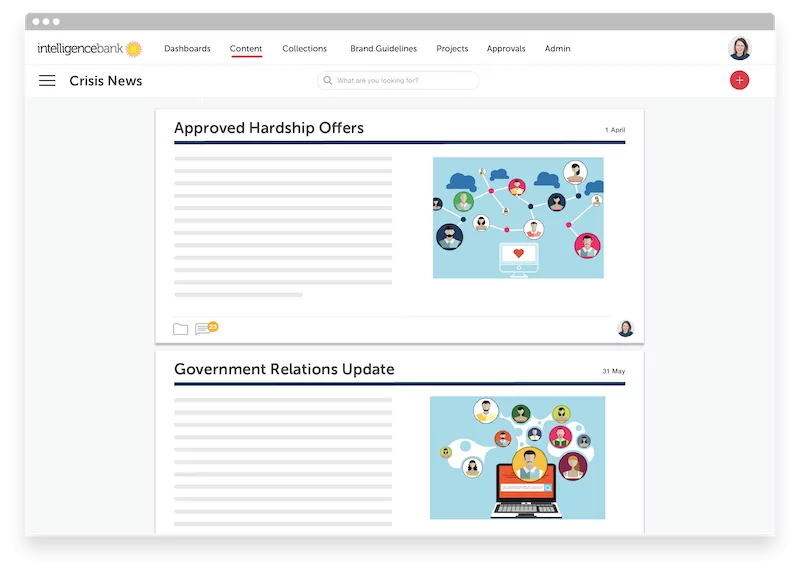Select the Content tab
Viewport: 800px width, 572px height.
245,48
